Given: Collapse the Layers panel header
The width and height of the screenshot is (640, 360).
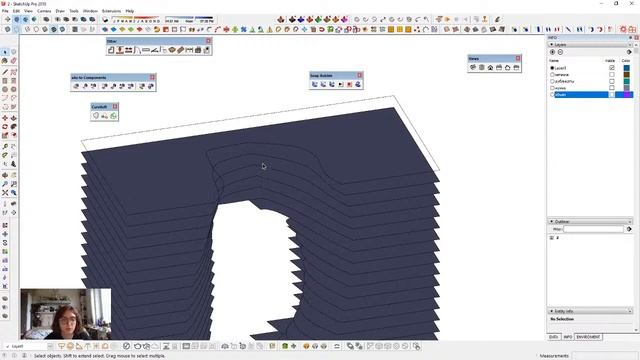Looking at the screenshot, I should 590,44.
